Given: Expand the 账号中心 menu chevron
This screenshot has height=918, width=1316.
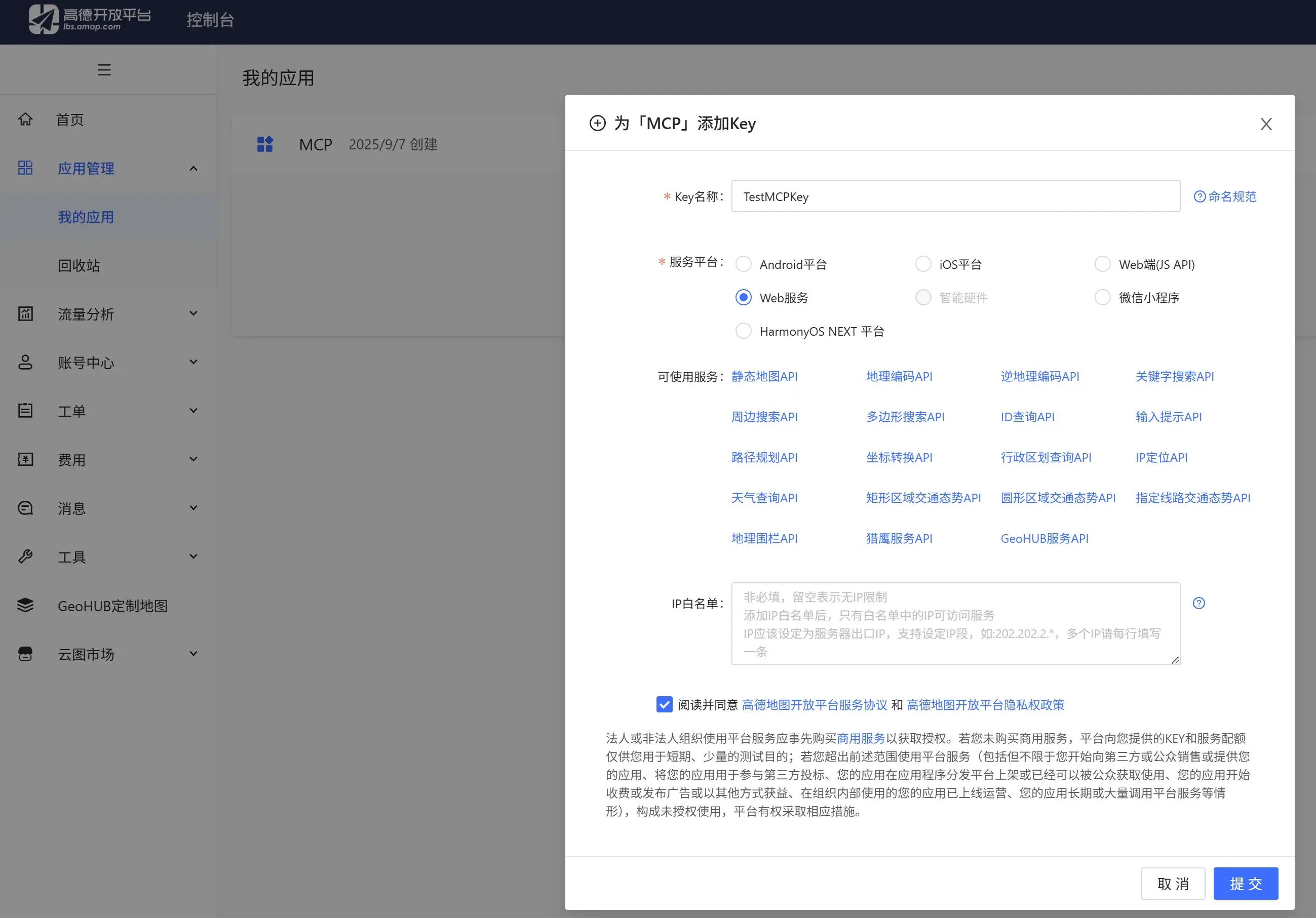Looking at the screenshot, I should 193,362.
